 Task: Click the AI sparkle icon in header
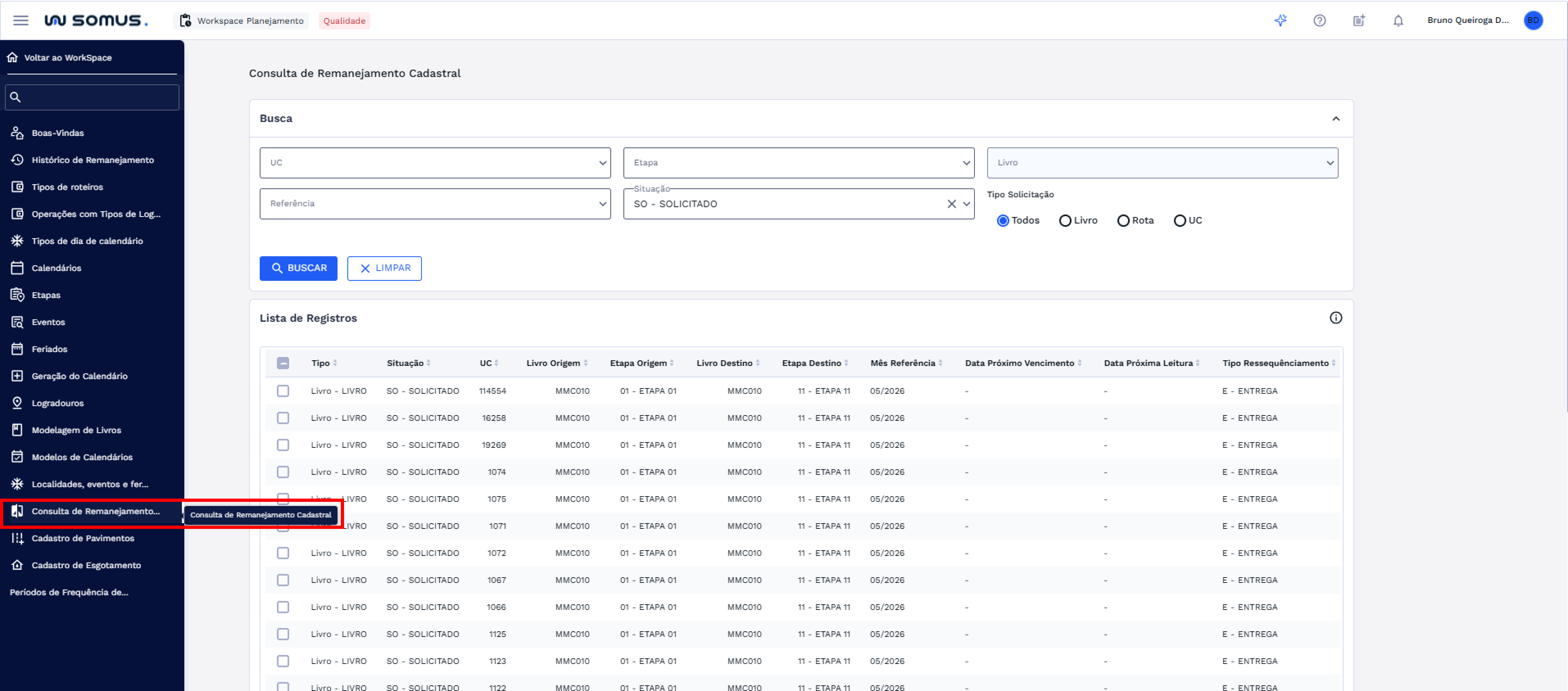tap(1281, 21)
